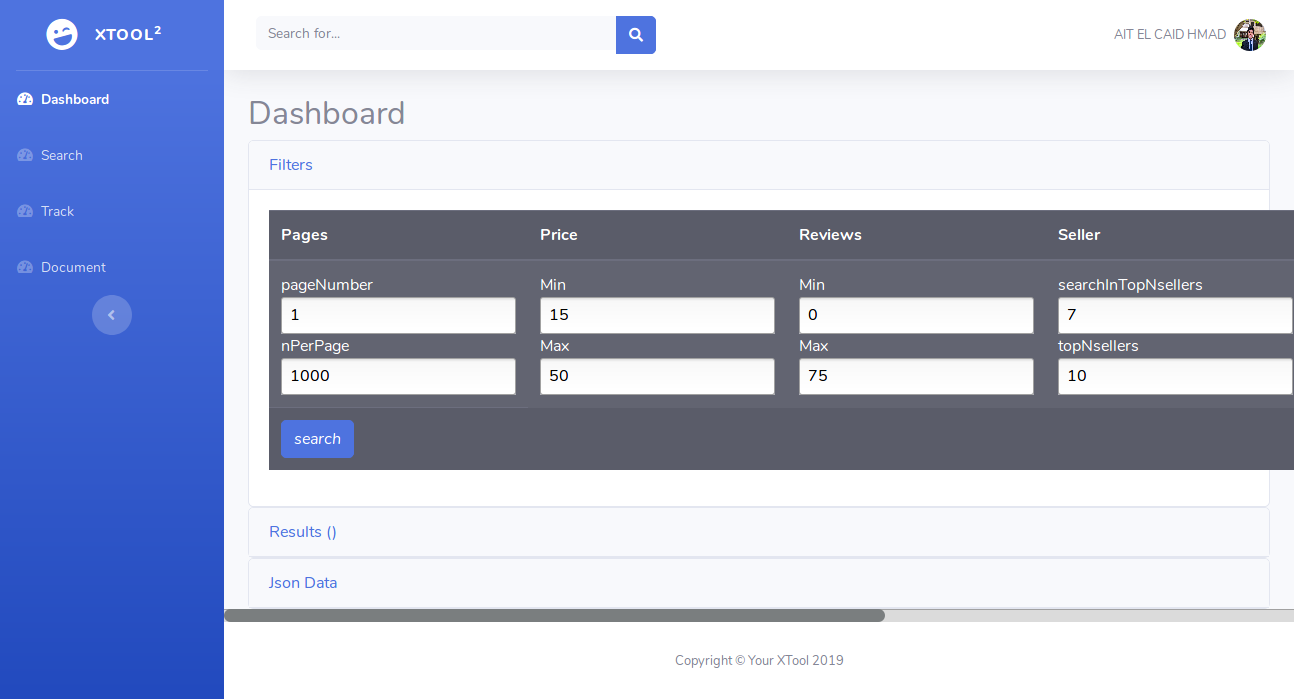Open AIT EL CAID HMAD user menu

(x=1169, y=35)
